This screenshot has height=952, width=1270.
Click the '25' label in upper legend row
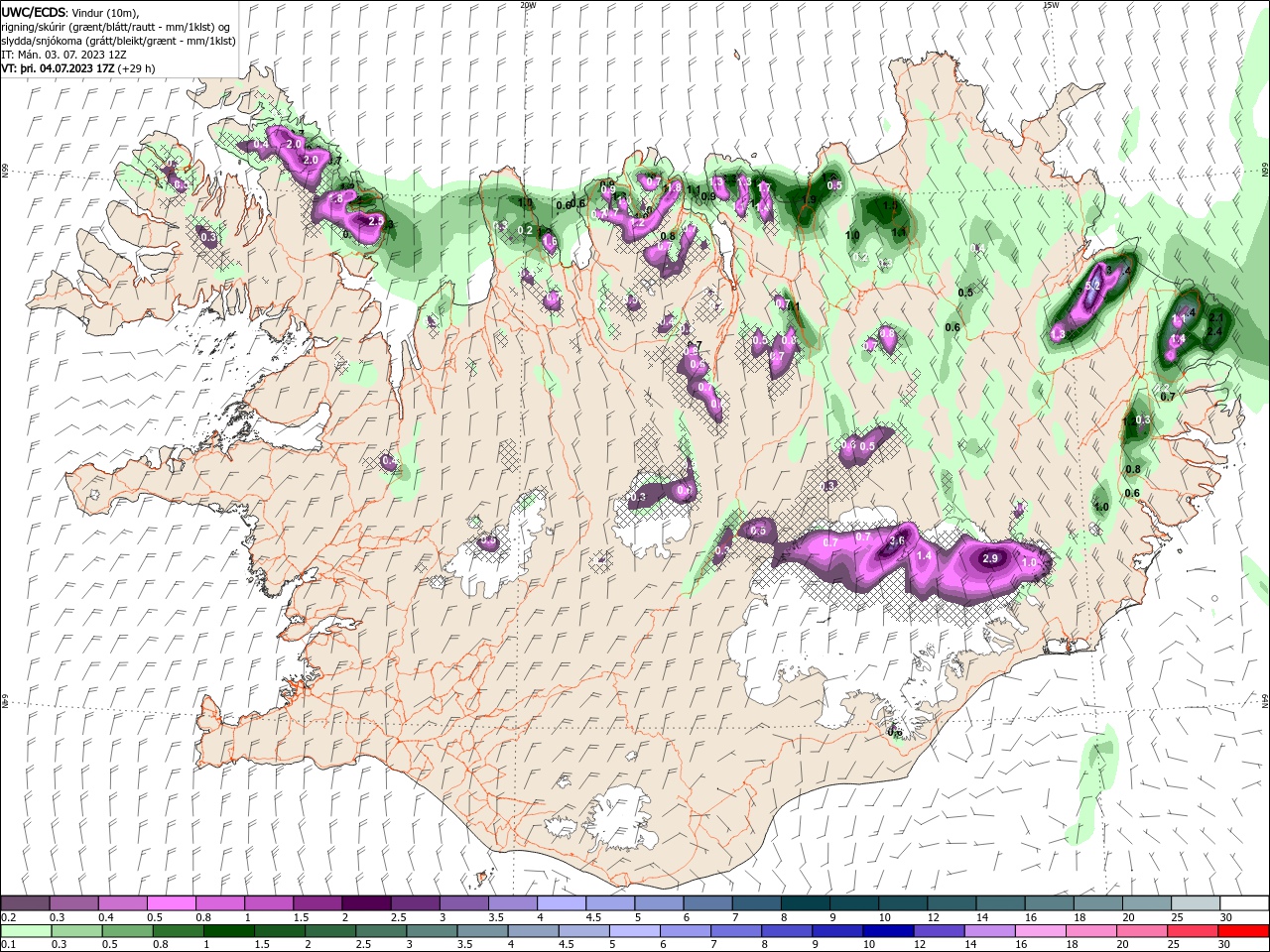coord(1176,917)
